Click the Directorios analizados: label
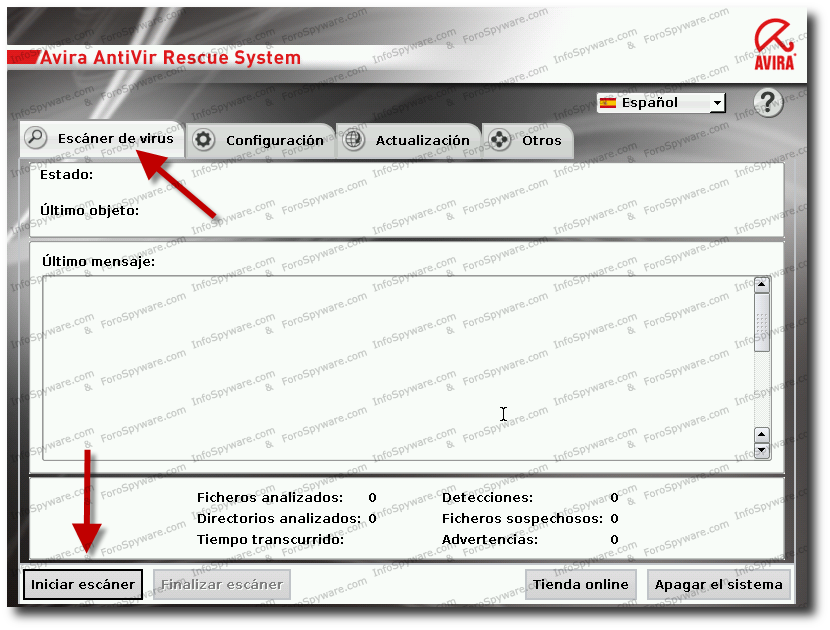 click(x=279, y=518)
